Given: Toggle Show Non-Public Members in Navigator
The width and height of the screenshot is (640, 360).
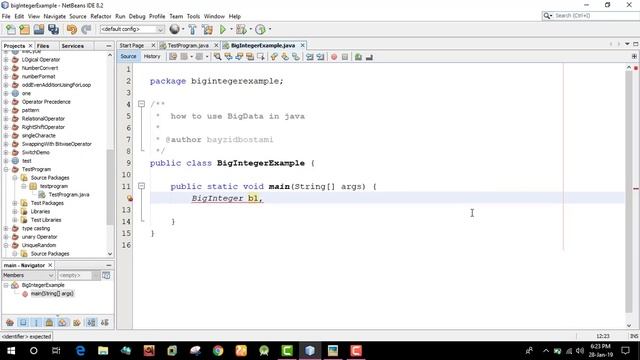Looking at the screenshot, I should pyautogui.click(x=49, y=322).
